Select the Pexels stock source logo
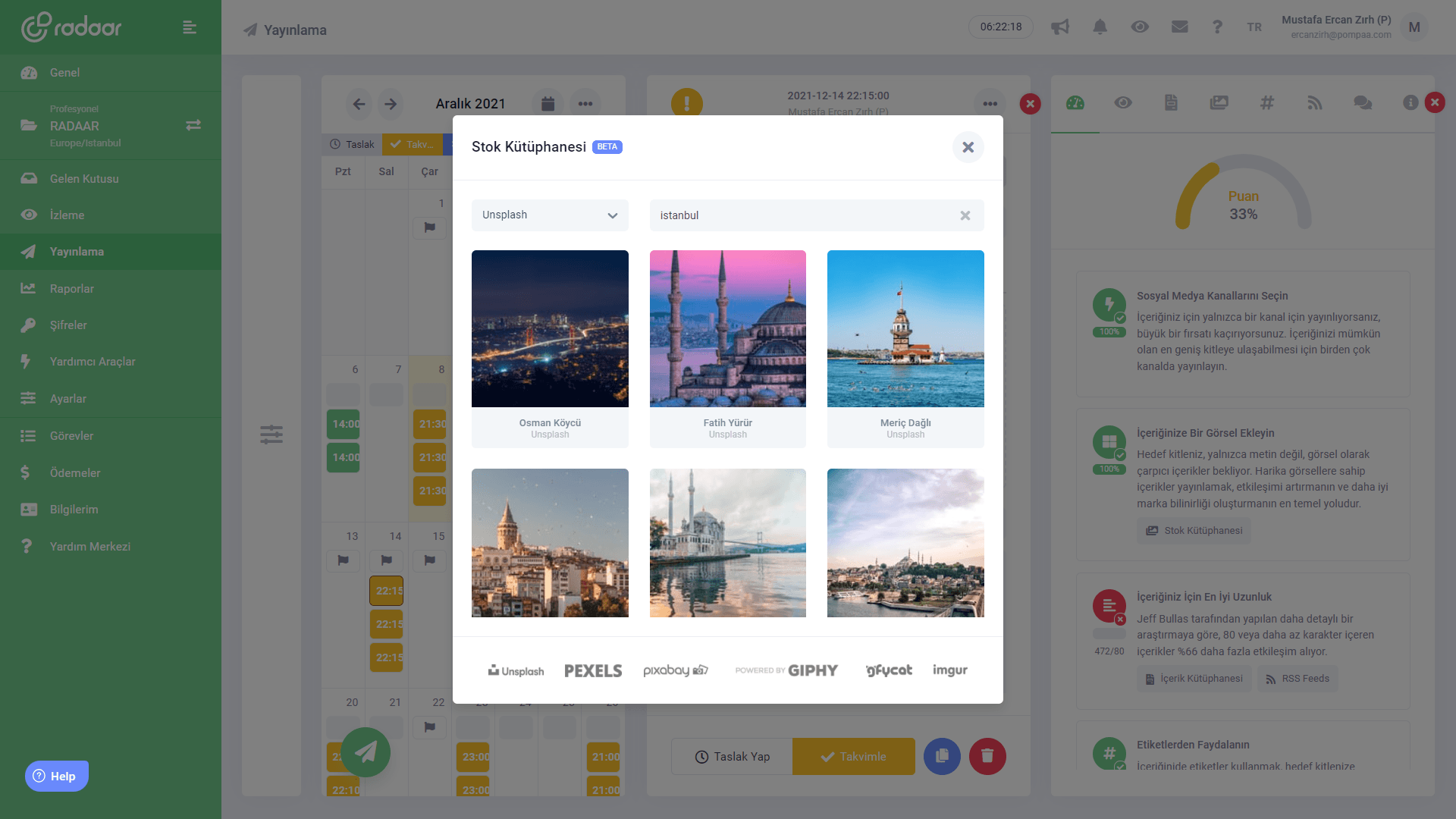 click(x=592, y=670)
